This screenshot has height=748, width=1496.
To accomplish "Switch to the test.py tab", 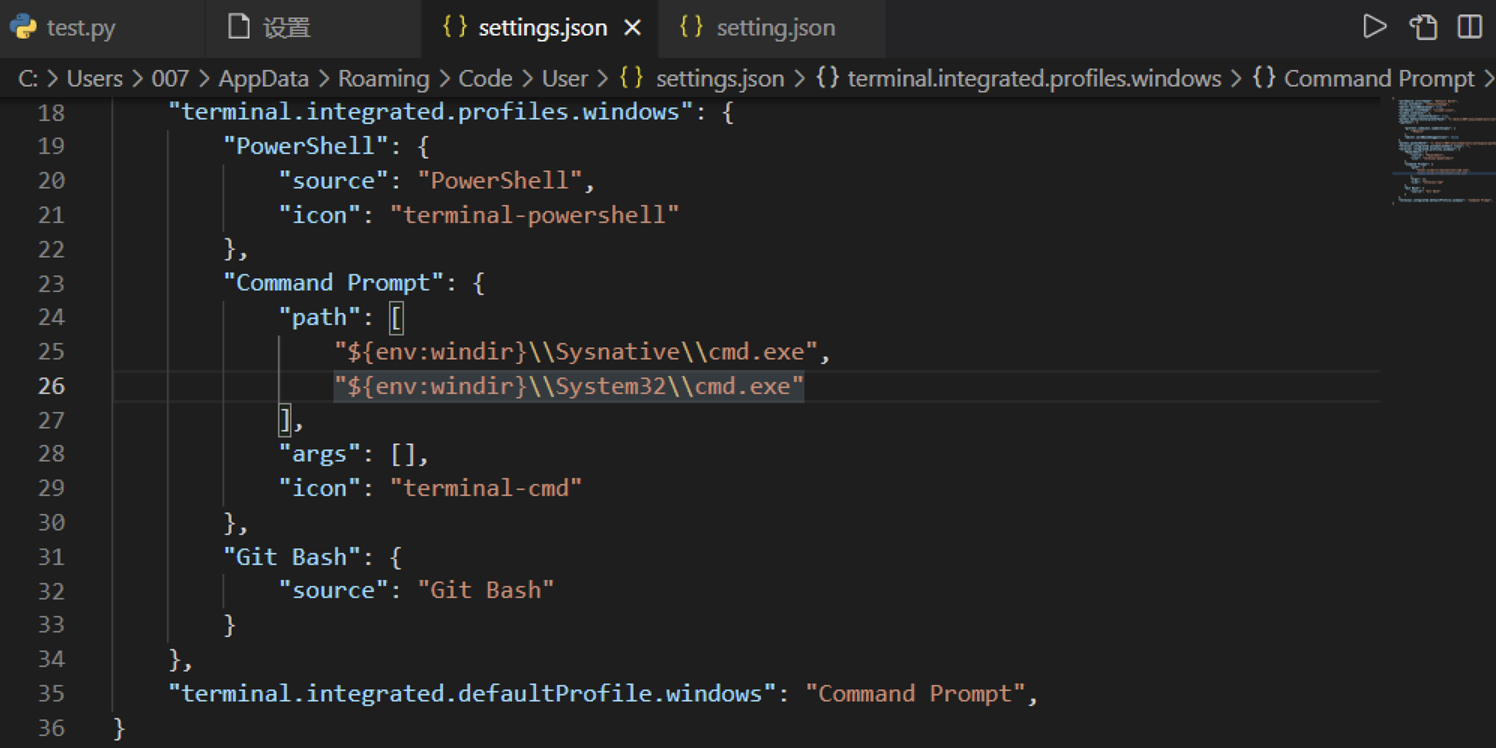I will coord(102,28).
